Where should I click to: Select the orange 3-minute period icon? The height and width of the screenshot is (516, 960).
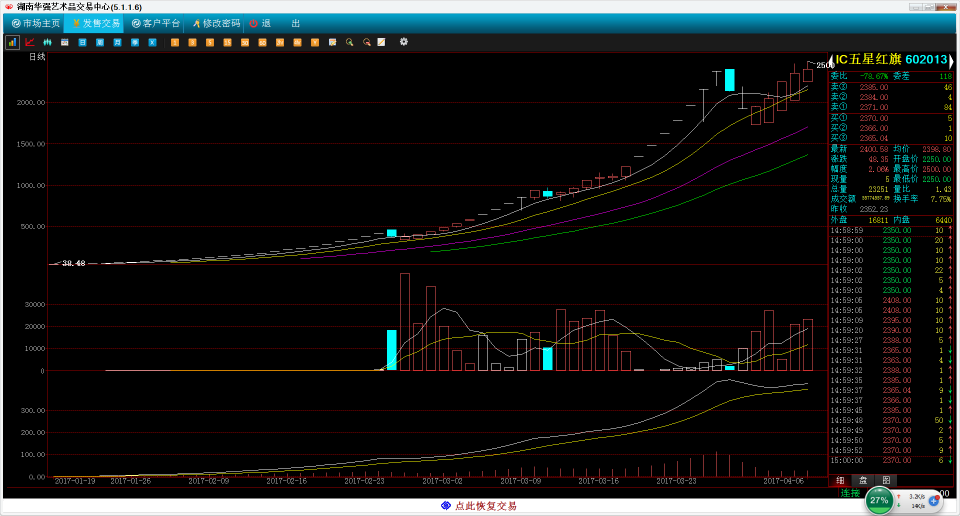click(192, 42)
